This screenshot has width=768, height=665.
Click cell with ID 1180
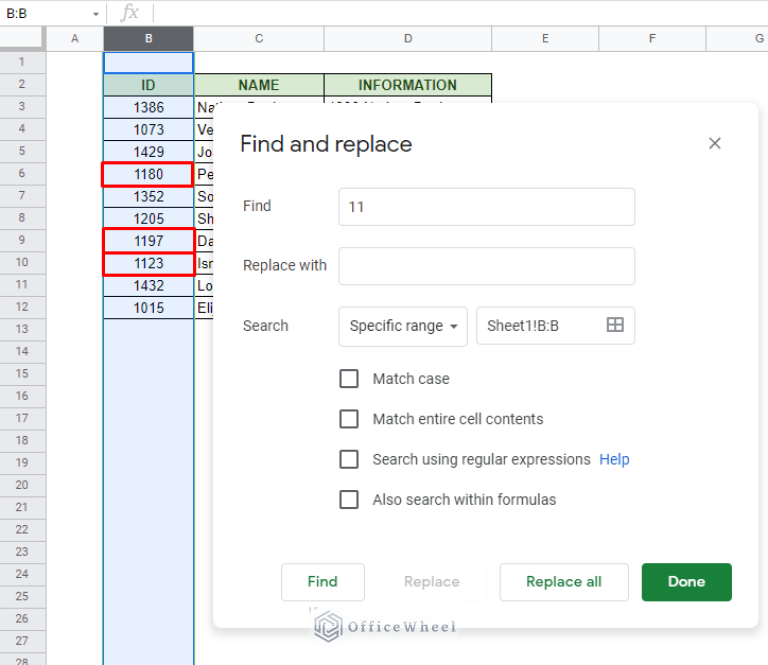pos(148,174)
